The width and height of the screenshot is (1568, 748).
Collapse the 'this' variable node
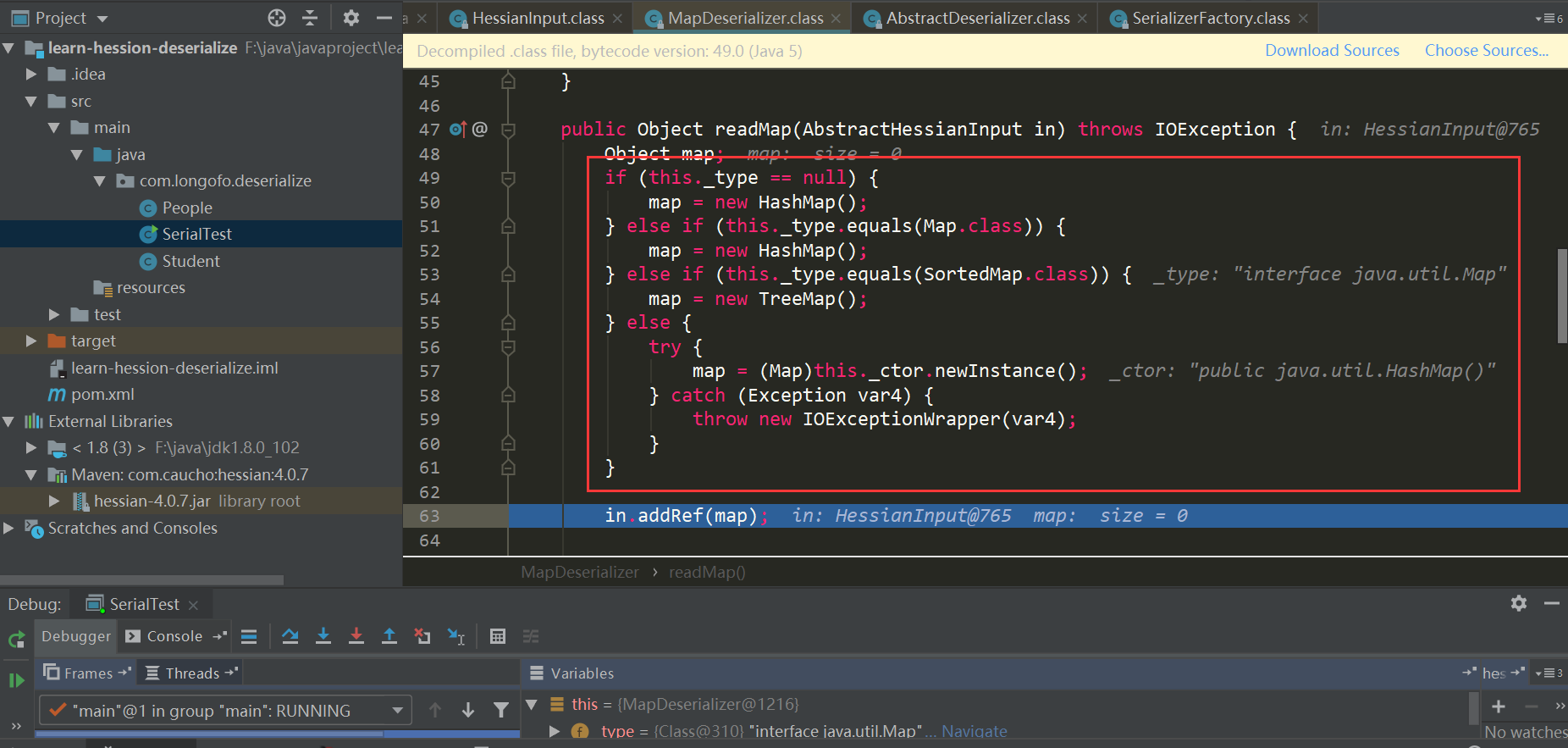[532, 704]
